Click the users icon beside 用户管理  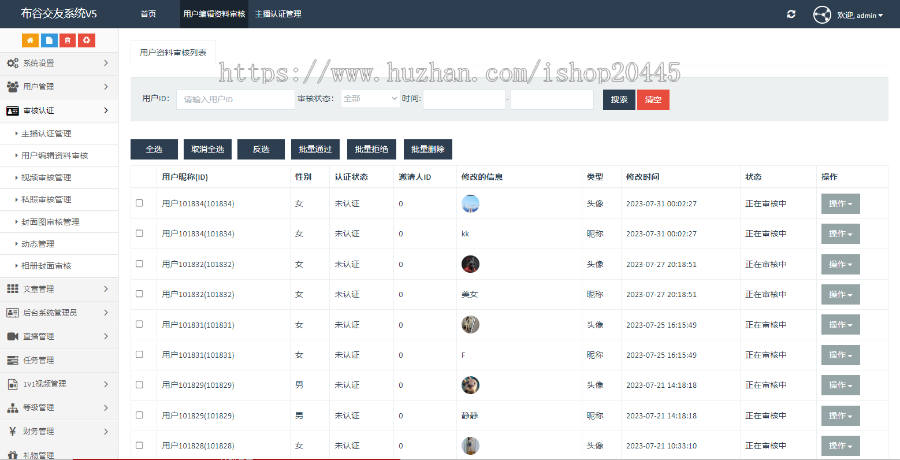(13, 87)
